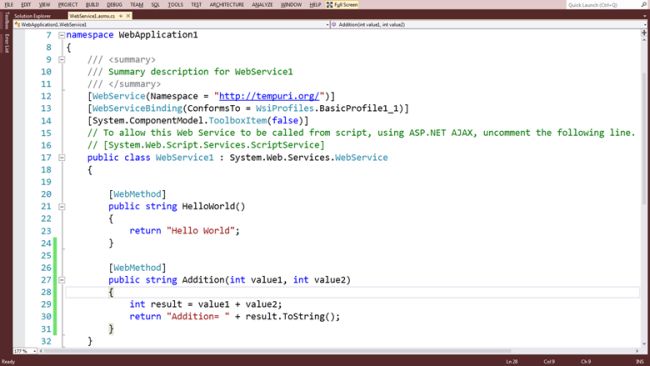Click the result.ToString() call on line 30
Viewport: 650px width, 366px height.
tap(290, 317)
